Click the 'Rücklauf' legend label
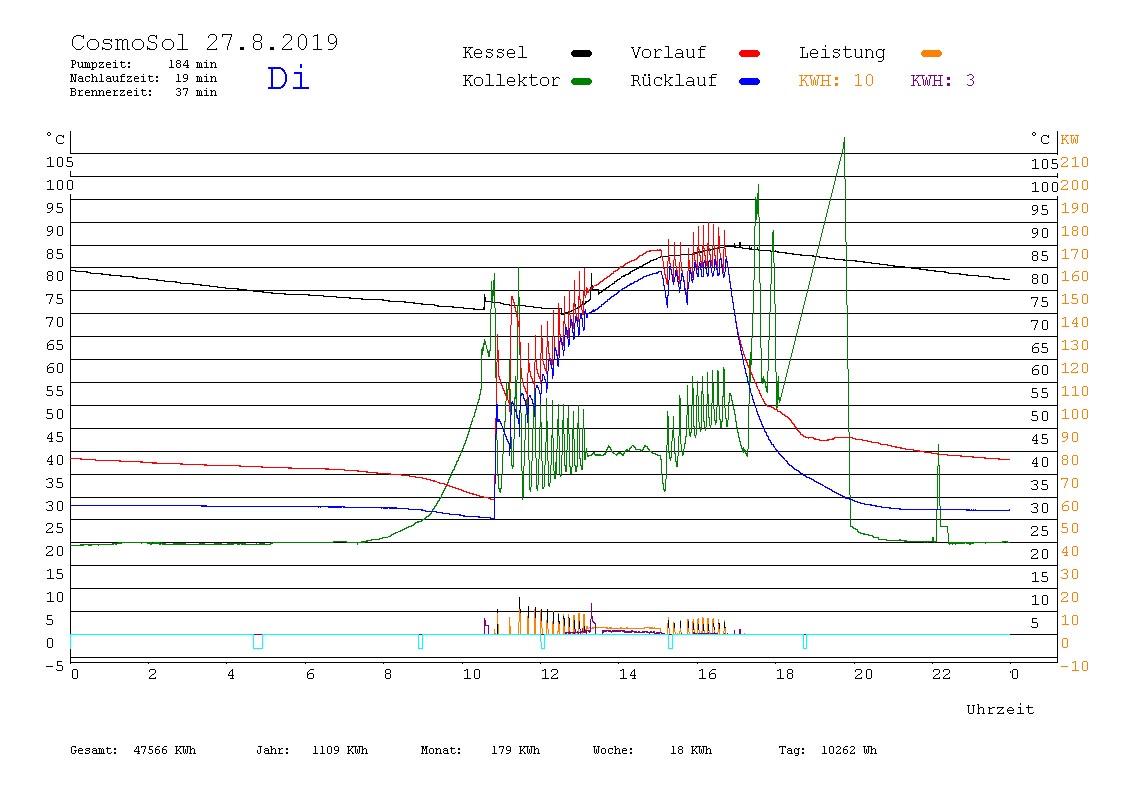Image resolution: width=1148 pixels, height=812 pixels. [674, 81]
